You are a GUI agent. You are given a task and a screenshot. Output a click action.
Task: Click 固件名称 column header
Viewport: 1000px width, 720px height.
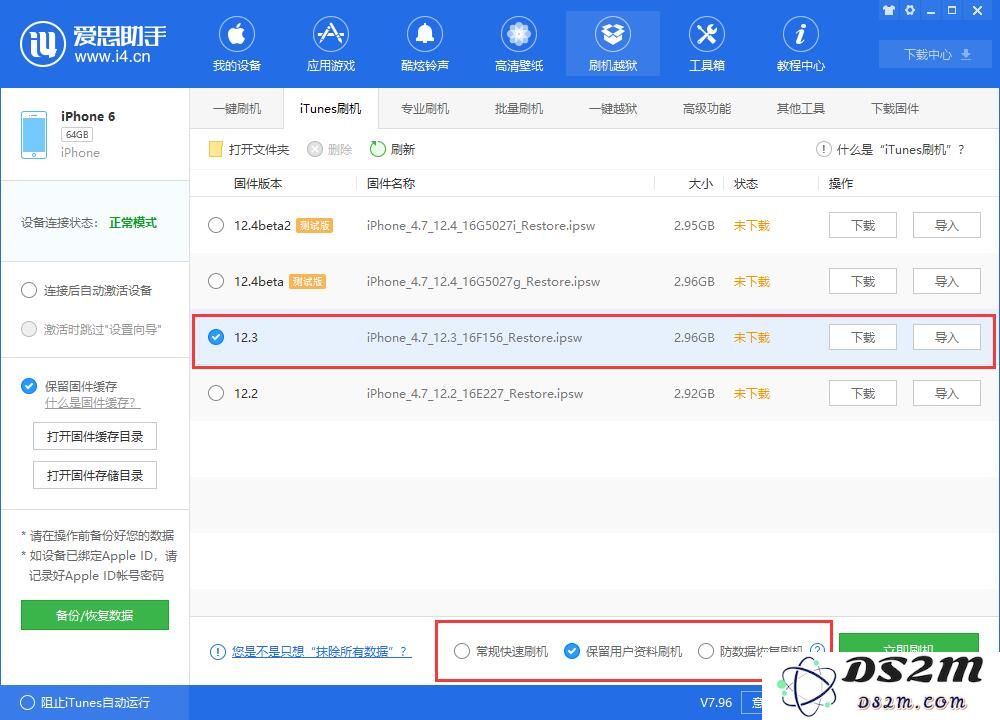[391, 184]
